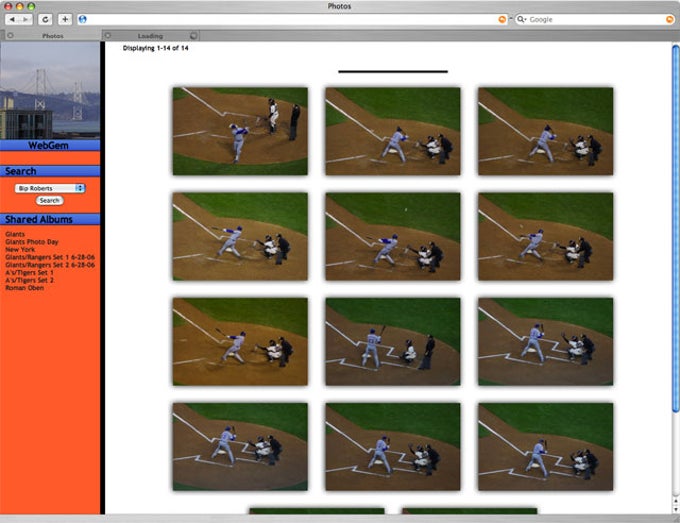The height and width of the screenshot is (523, 680).
Task: Open the middle thumbnail in the second row
Action: coord(393,236)
